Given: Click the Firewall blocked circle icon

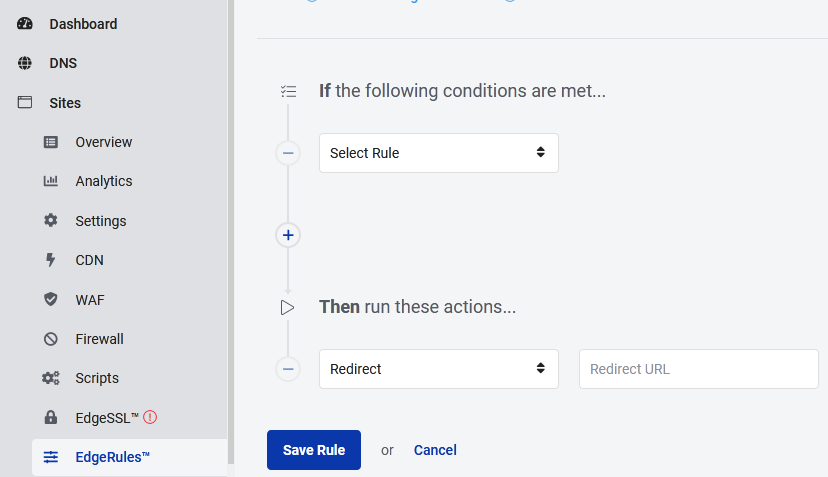Looking at the screenshot, I should [x=51, y=339].
